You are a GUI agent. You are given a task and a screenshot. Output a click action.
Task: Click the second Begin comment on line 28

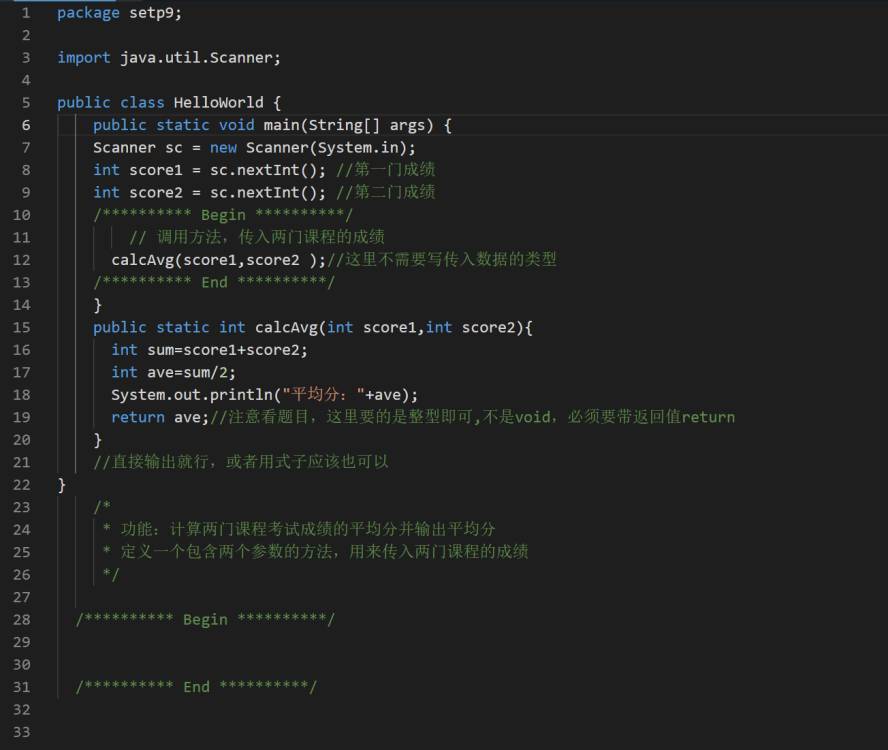(205, 619)
